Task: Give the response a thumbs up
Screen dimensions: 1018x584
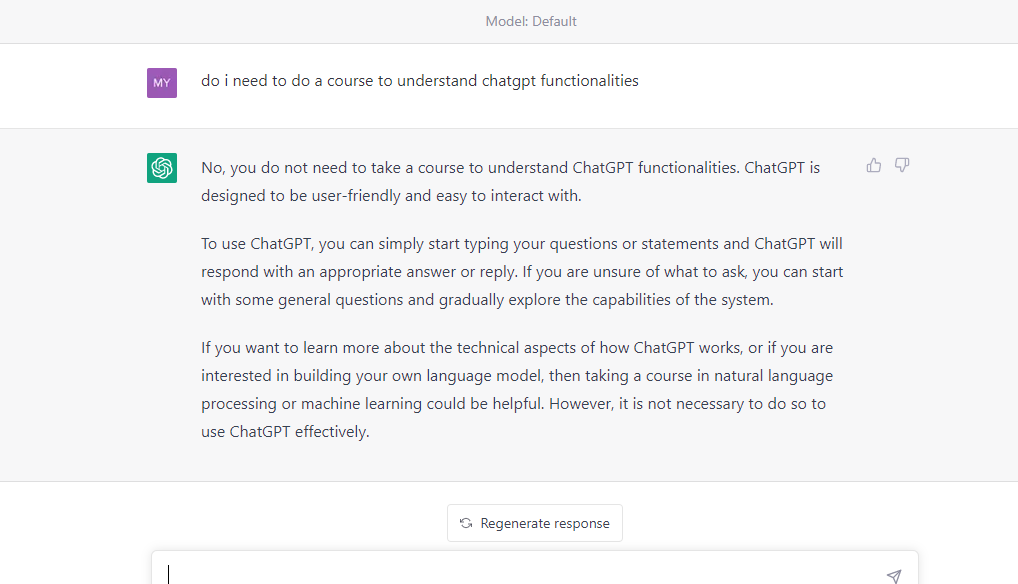Action: click(x=874, y=165)
